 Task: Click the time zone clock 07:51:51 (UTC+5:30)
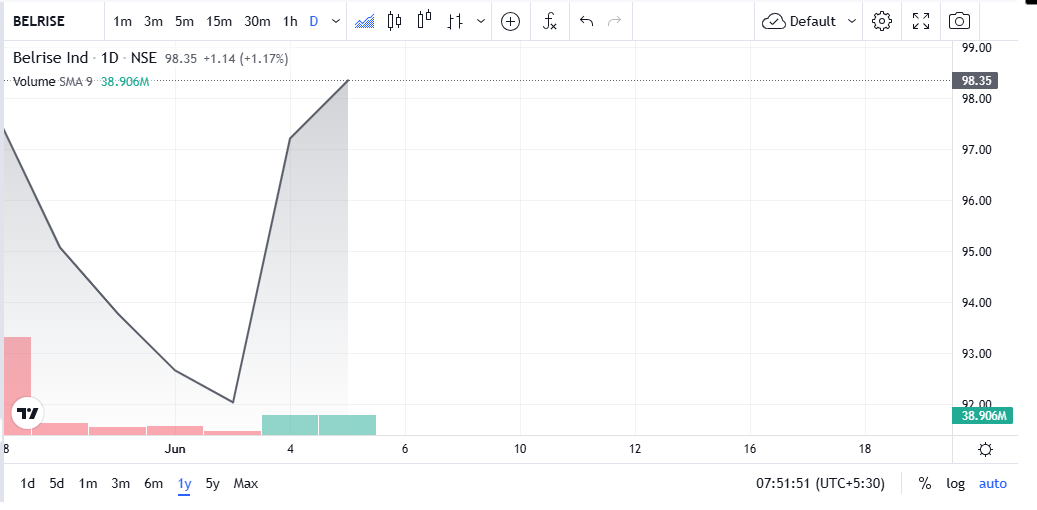820,484
